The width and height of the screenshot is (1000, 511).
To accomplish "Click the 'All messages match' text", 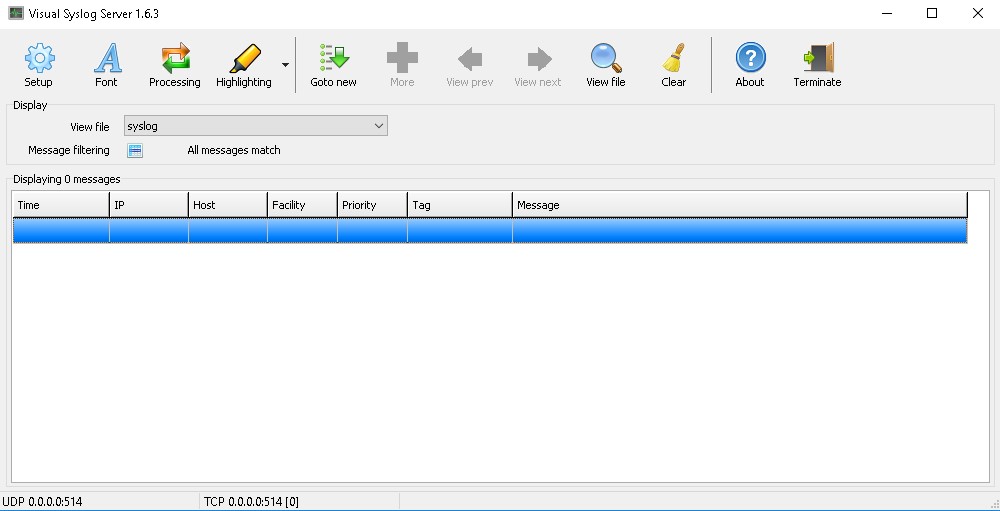I will [x=234, y=151].
